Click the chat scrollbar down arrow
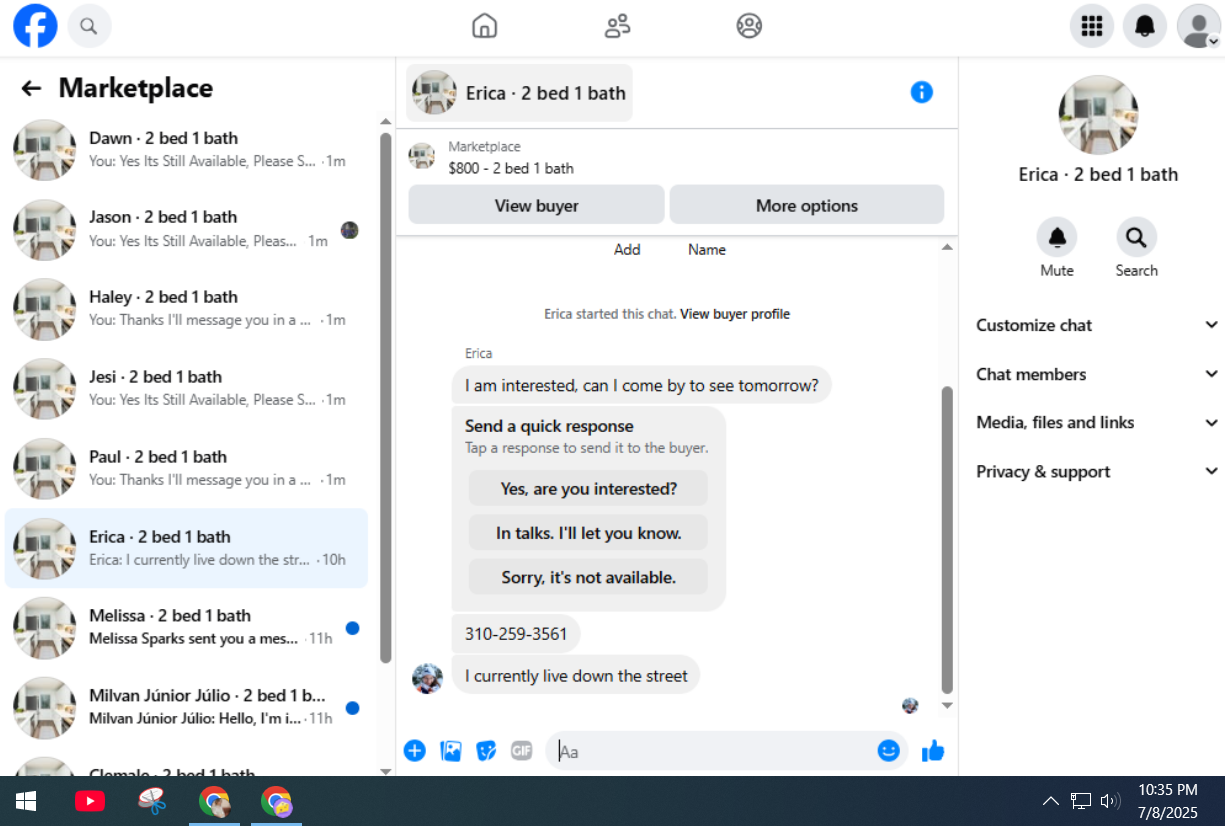Image resolution: width=1225 pixels, height=826 pixels. point(947,705)
